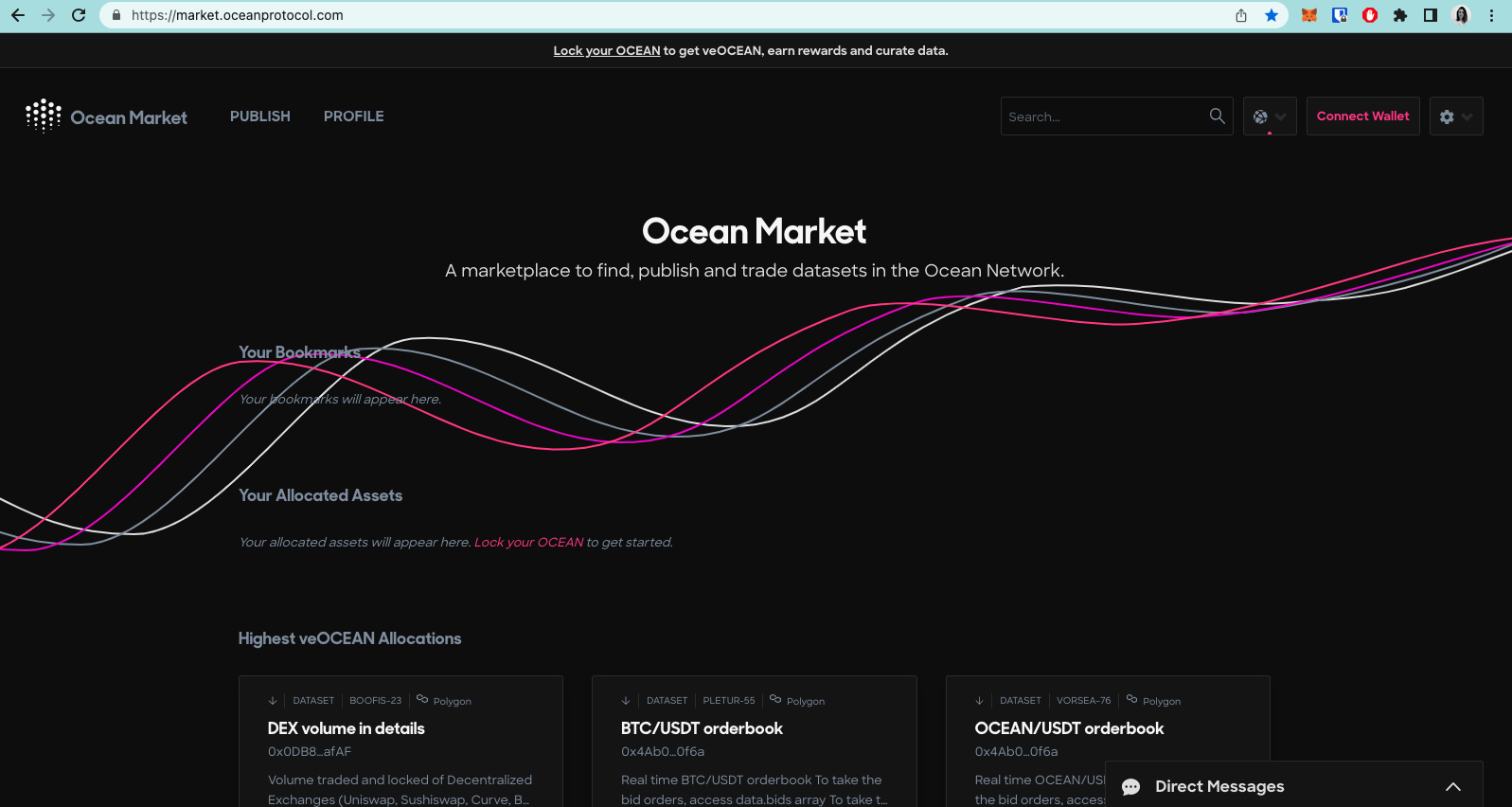Screen dimensions: 1512x807
Task: Open the settings gear dropdown
Action: (x=1456, y=117)
